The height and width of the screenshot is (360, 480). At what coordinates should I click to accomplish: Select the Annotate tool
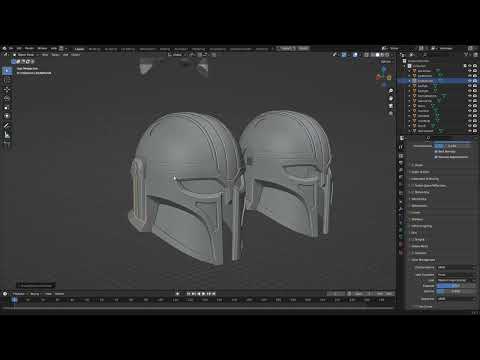tap(7, 126)
